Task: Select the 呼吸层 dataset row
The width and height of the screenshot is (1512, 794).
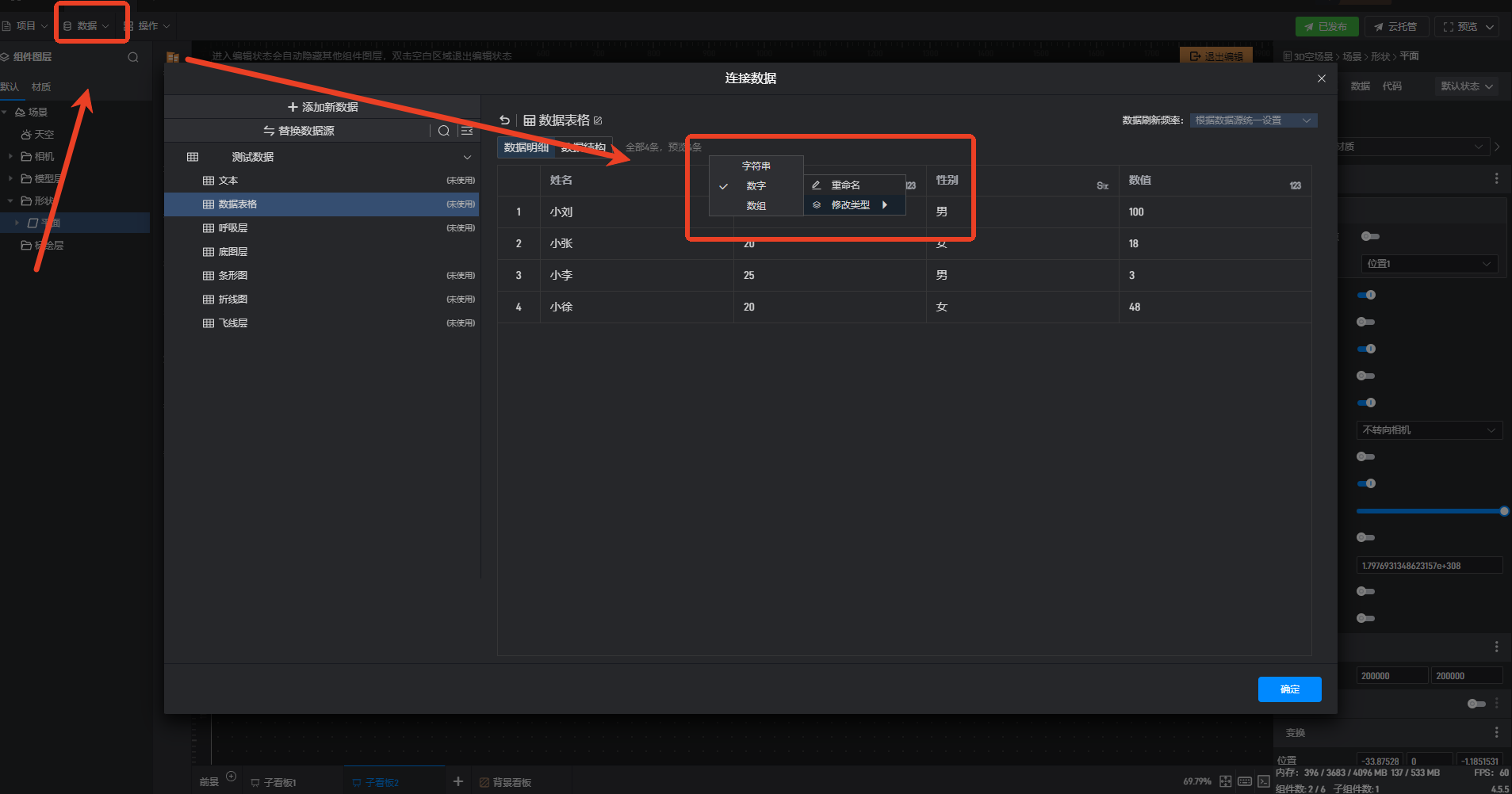Action: (x=322, y=228)
